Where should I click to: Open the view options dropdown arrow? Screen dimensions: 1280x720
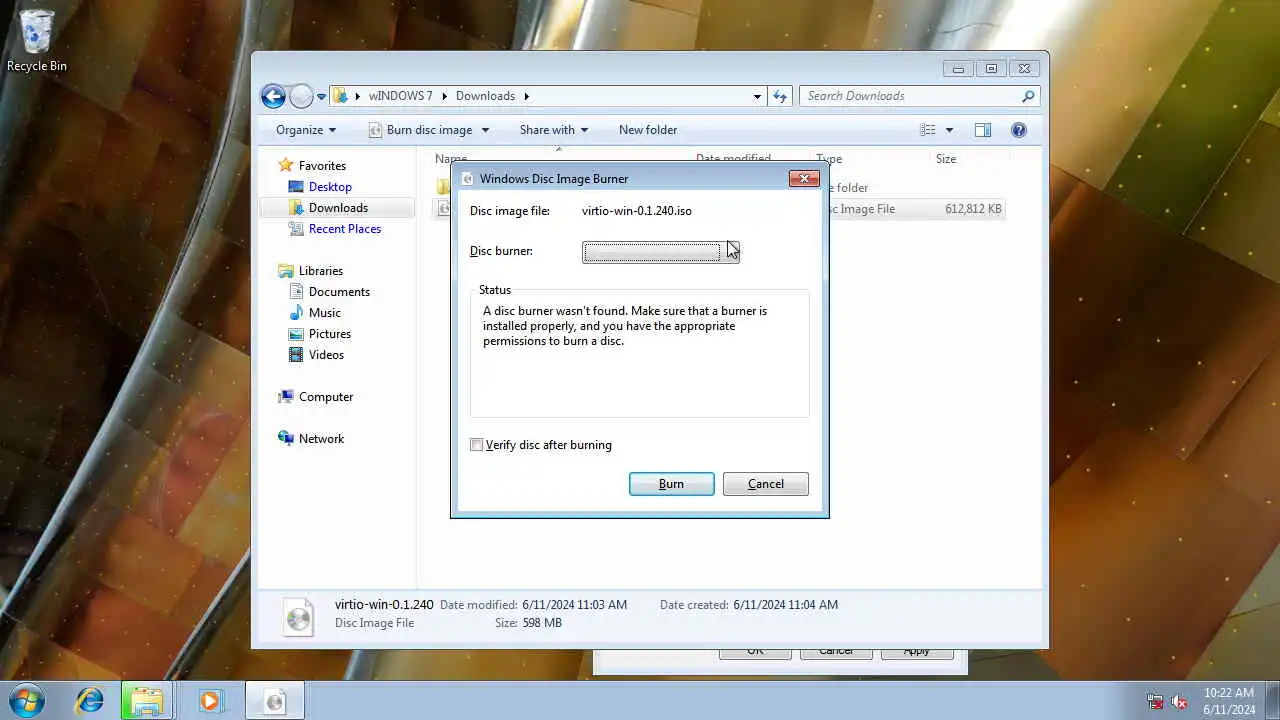click(x=949, y=130)
